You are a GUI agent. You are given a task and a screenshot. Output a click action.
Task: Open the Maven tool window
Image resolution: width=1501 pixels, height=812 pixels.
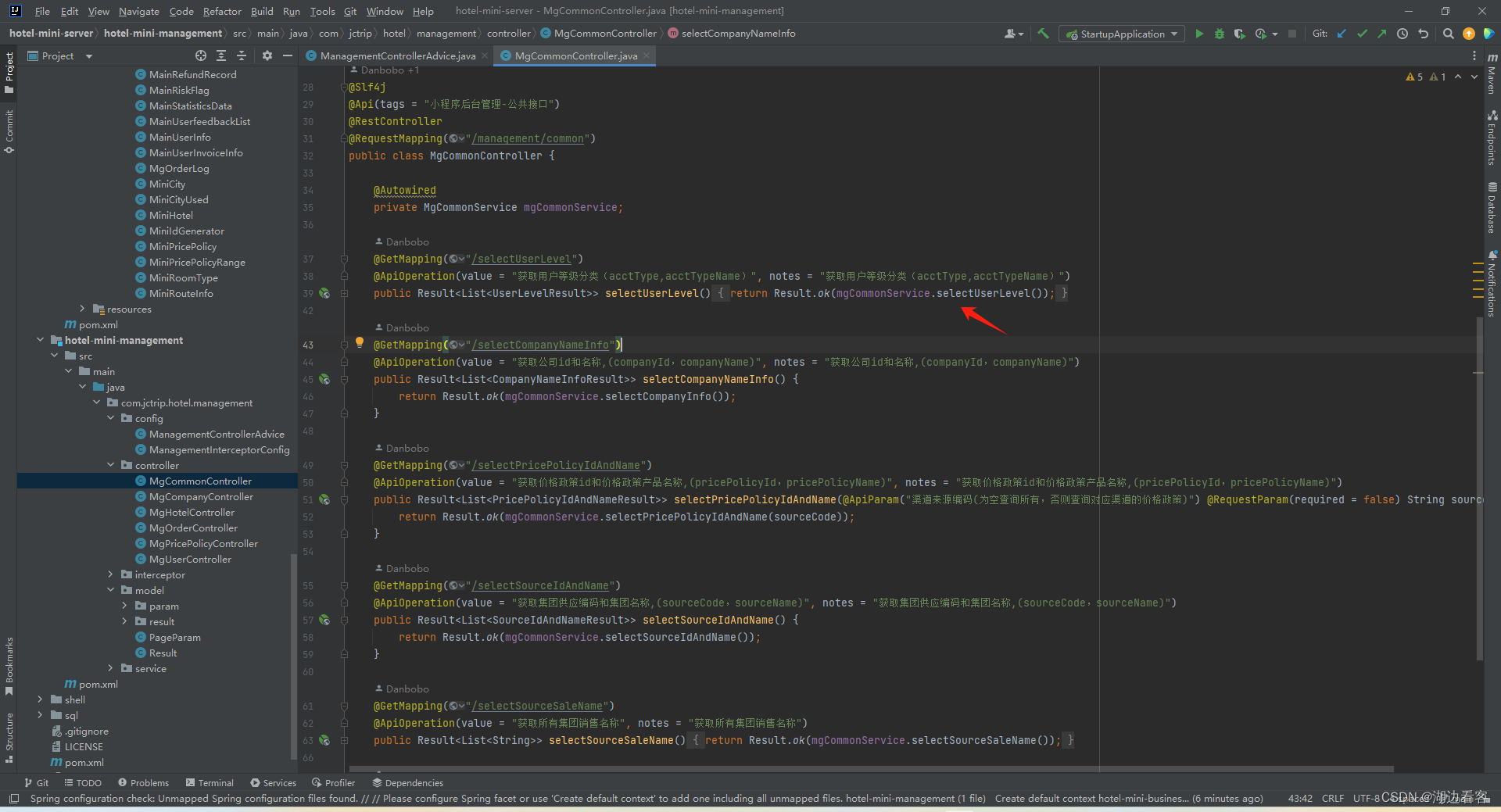tap(1492, 74)
